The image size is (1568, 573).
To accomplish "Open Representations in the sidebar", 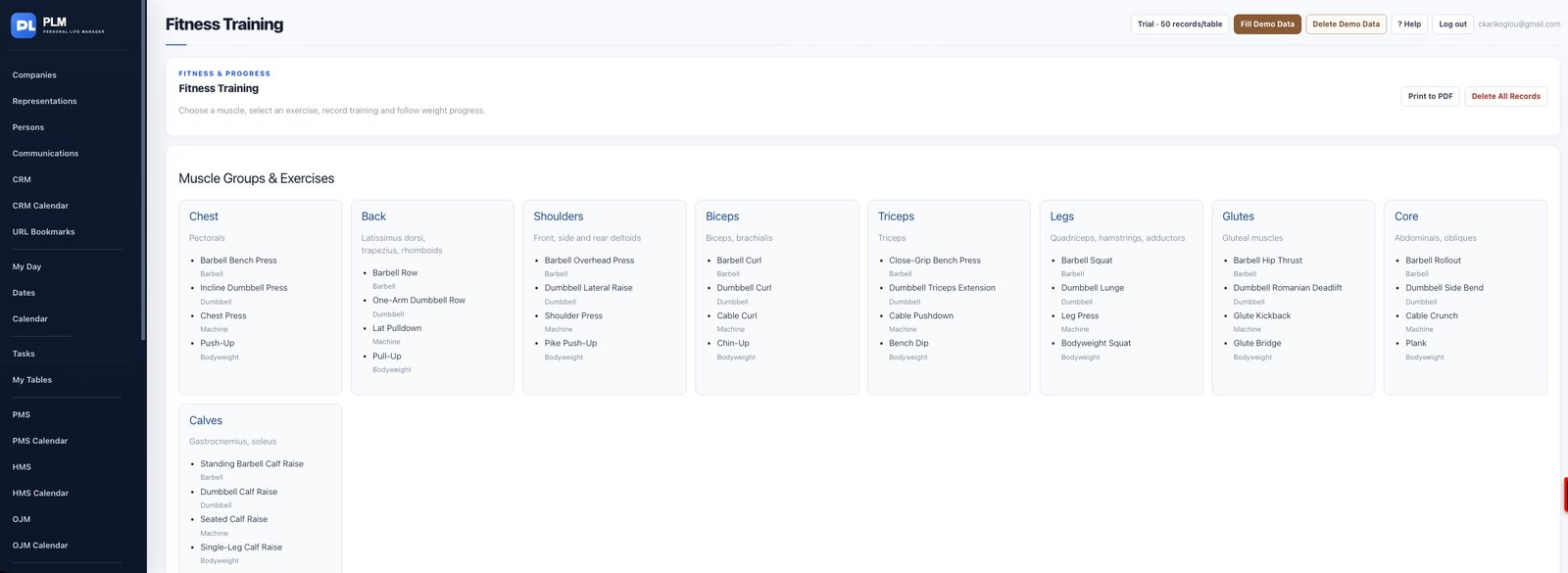I will (x=44, y=101).
